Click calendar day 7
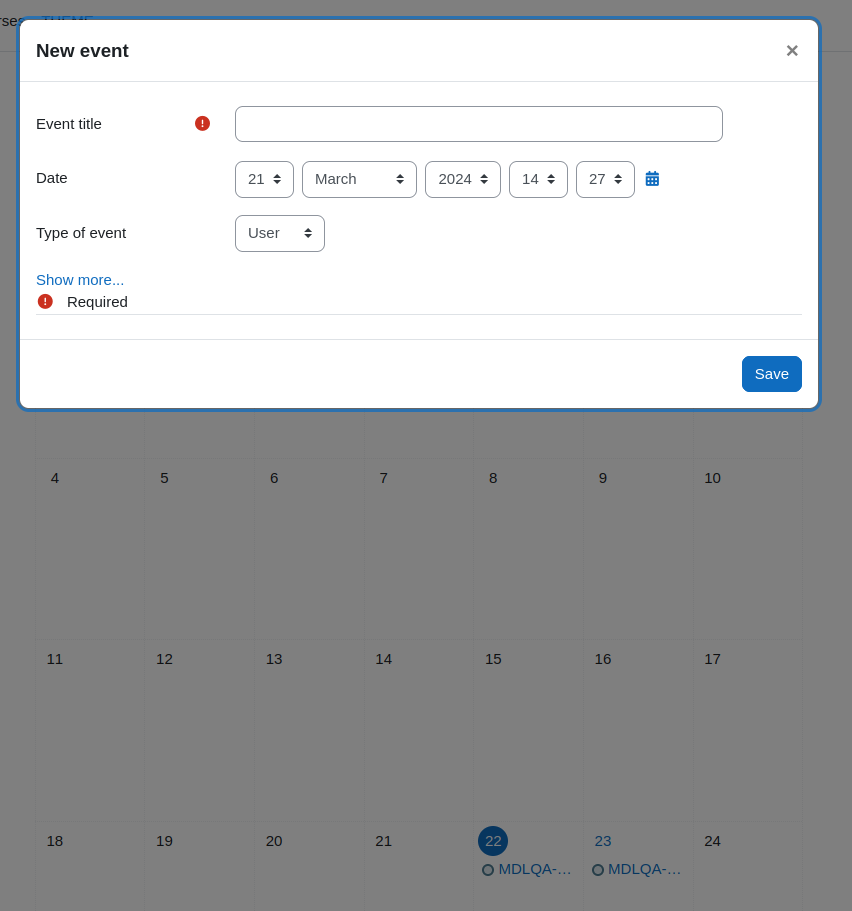852x911 pixels. [384, 478]
